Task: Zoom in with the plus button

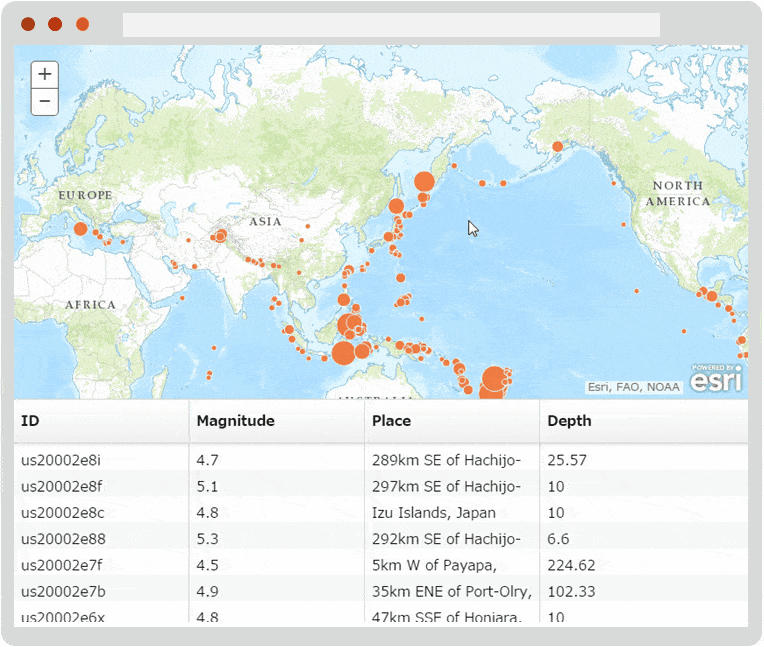Action: tap(45, 75)
